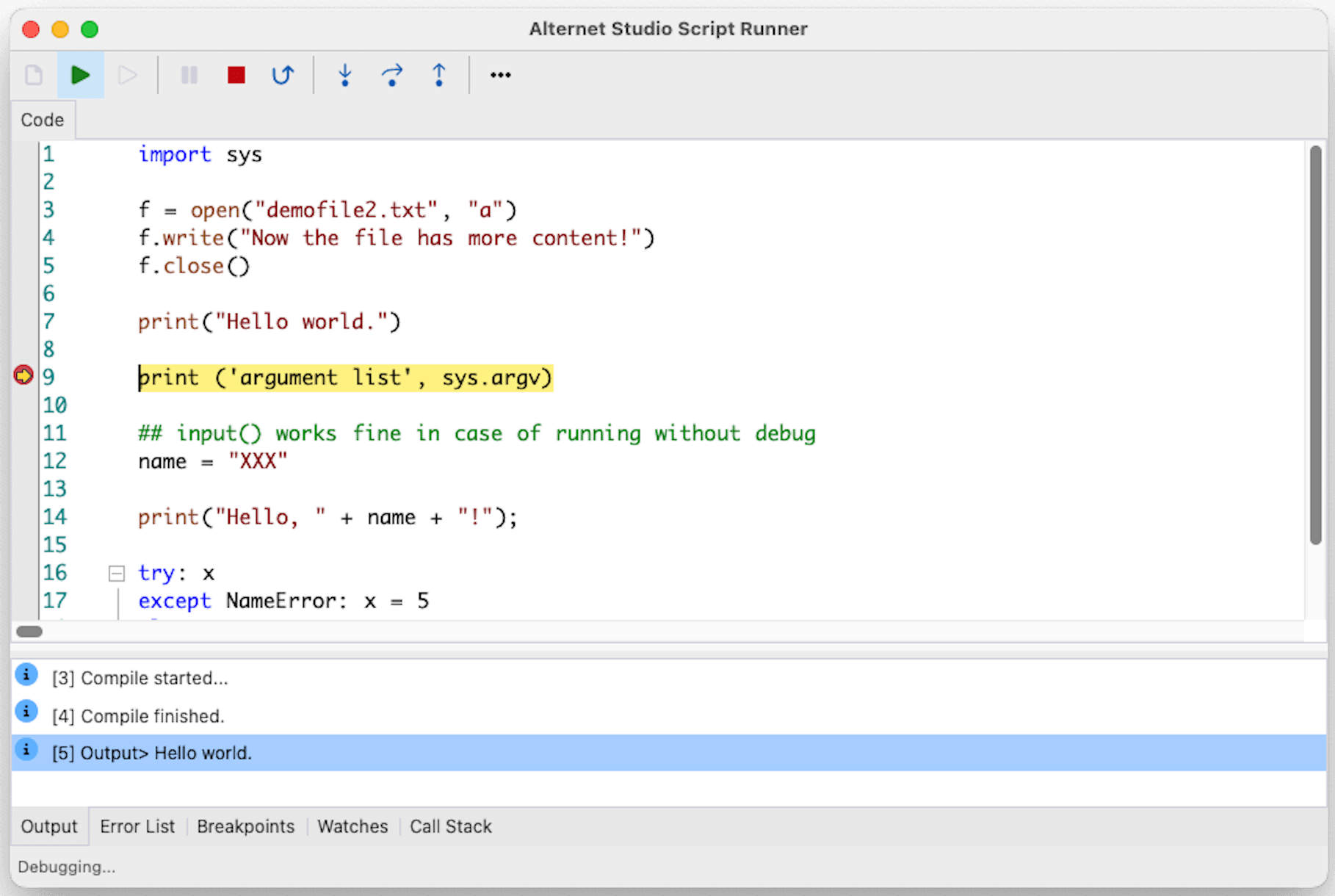Click the vertical scrollbar of the code editor
This screenshot has height=896, width=1335.
tap(1315, 345)
